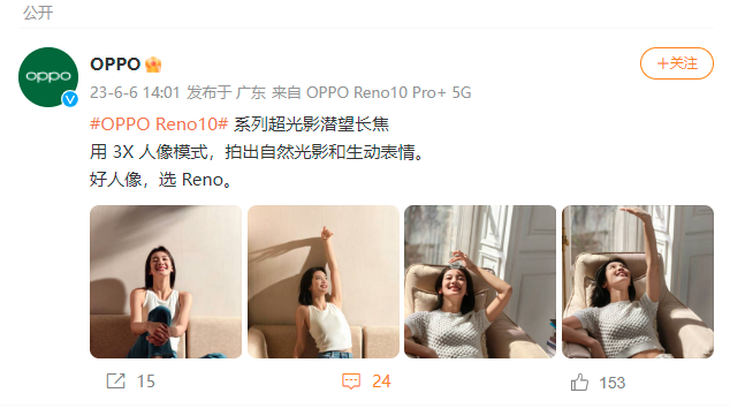
Task: Open the OPPO username link
Action: point(115,64)
